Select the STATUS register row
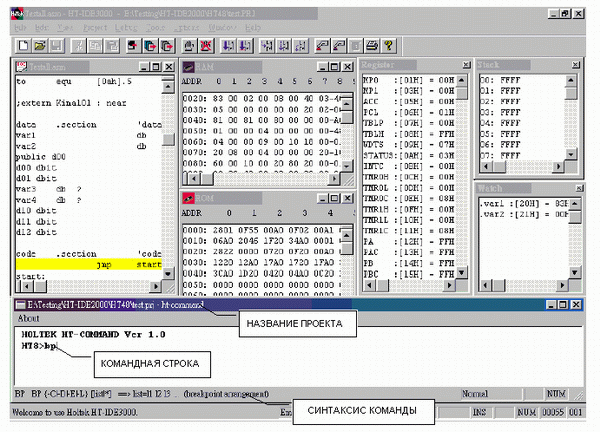 pyautogui.click(x=409, y=155)
